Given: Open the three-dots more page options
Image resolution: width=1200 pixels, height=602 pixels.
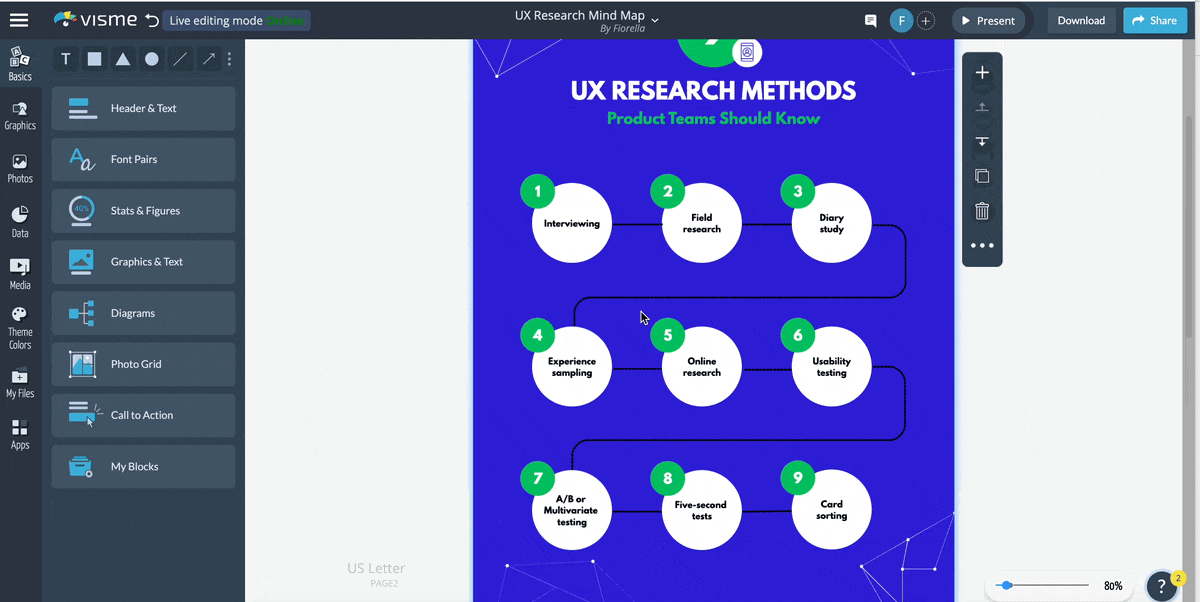Looking at the screenshot, I should click(x=982, y=246).
